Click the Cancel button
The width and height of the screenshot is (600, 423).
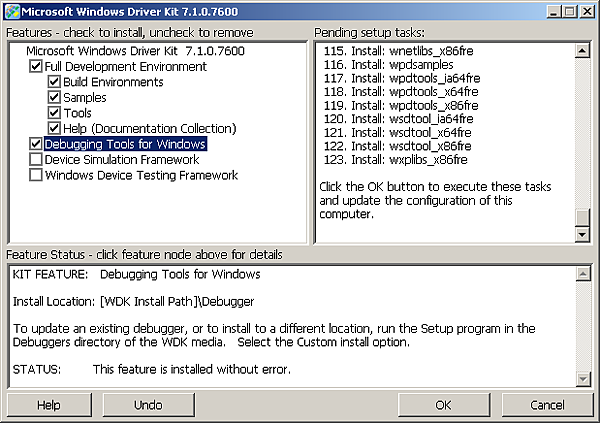(547, 405)
